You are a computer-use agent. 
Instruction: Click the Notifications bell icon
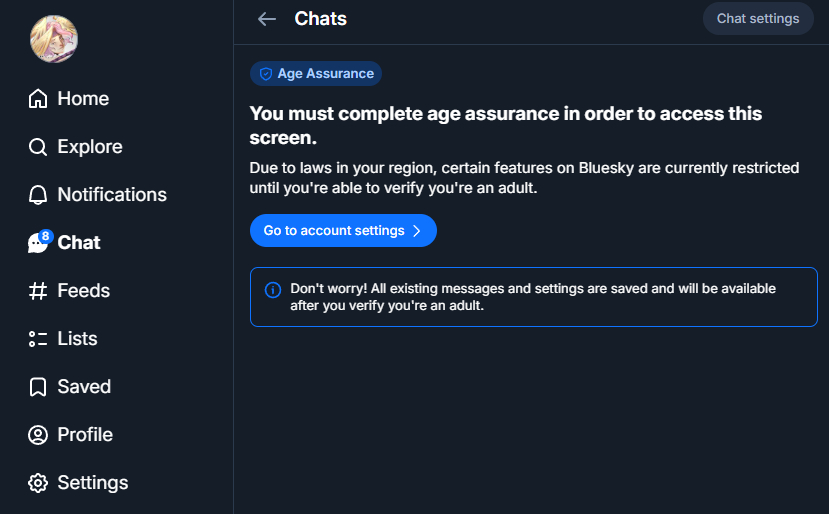click(x=38, y=195)
